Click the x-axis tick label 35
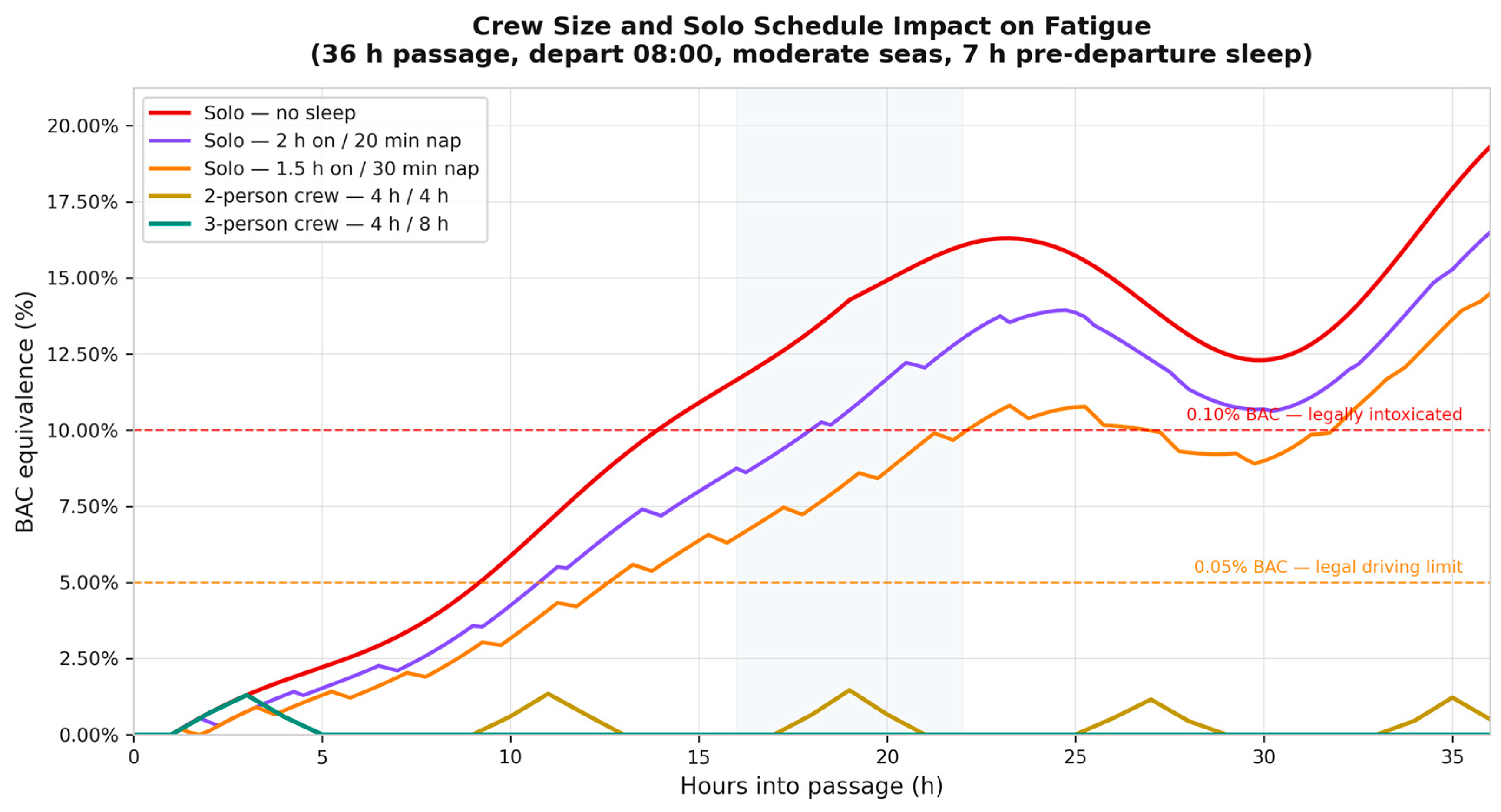This screenshot has height=812, width=1501. coord(1452,757)
